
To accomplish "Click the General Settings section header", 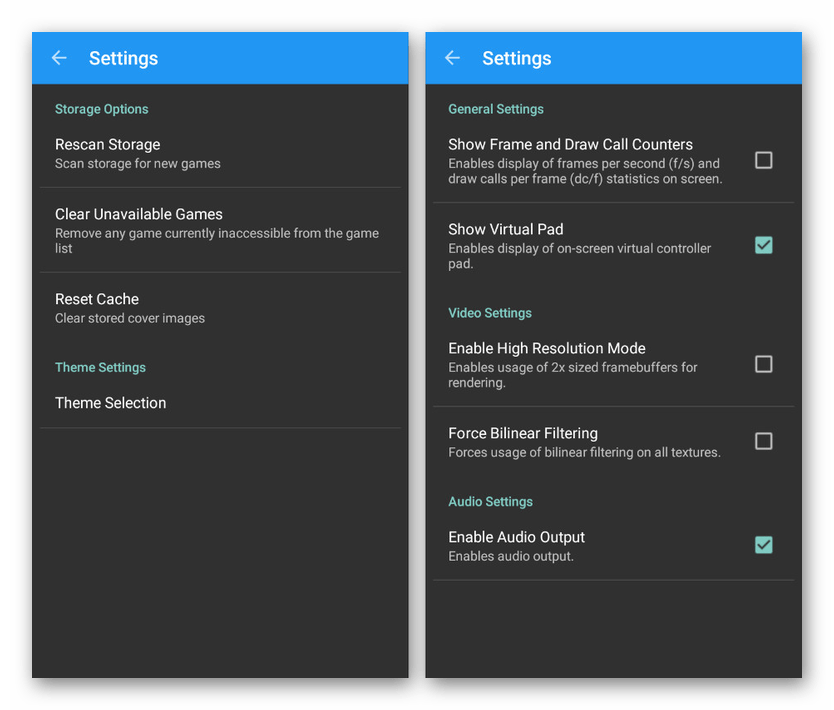I will coord(496,109).
